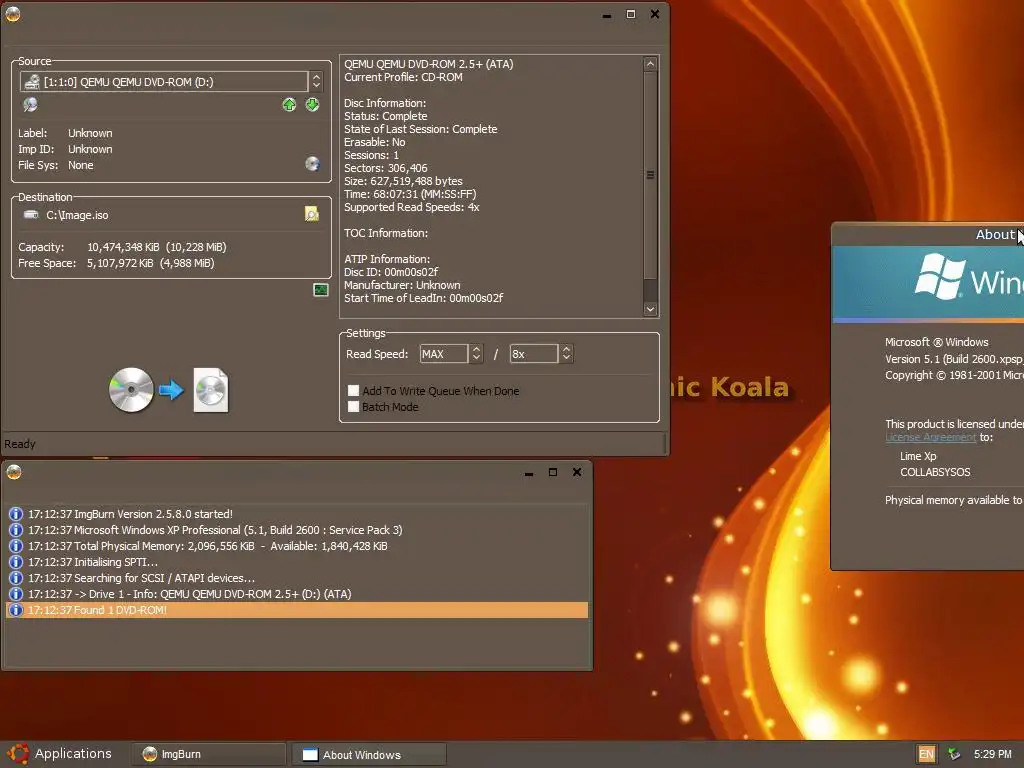This screenshot has height=768, width=1024.
Task: Click the info icon on Found 1 DVD-ROM row
Action: pyautogui.click(x=16, y=610)
